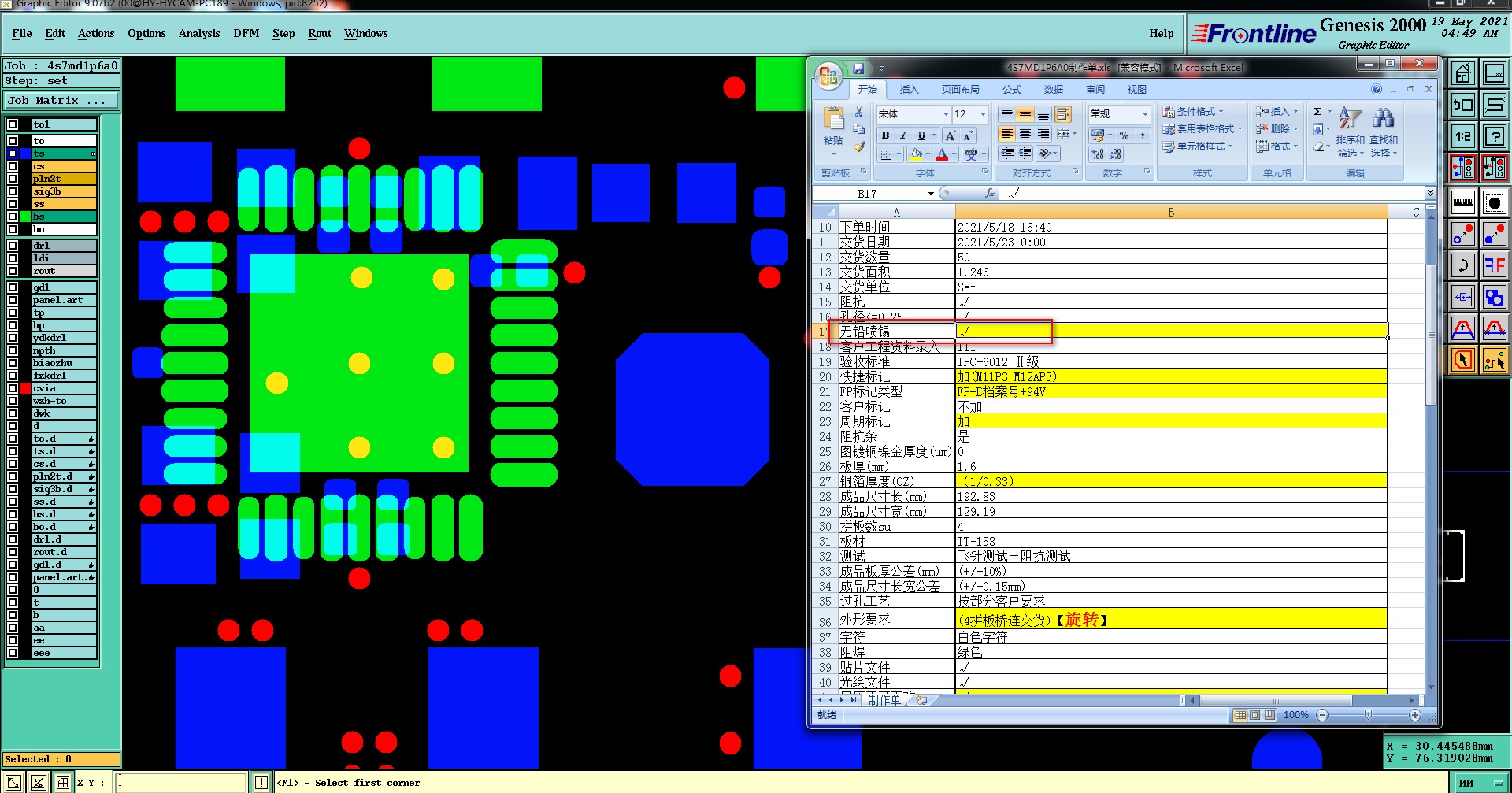
Task: Toggle the checkbox for layer cs
Action: (13, 166)
